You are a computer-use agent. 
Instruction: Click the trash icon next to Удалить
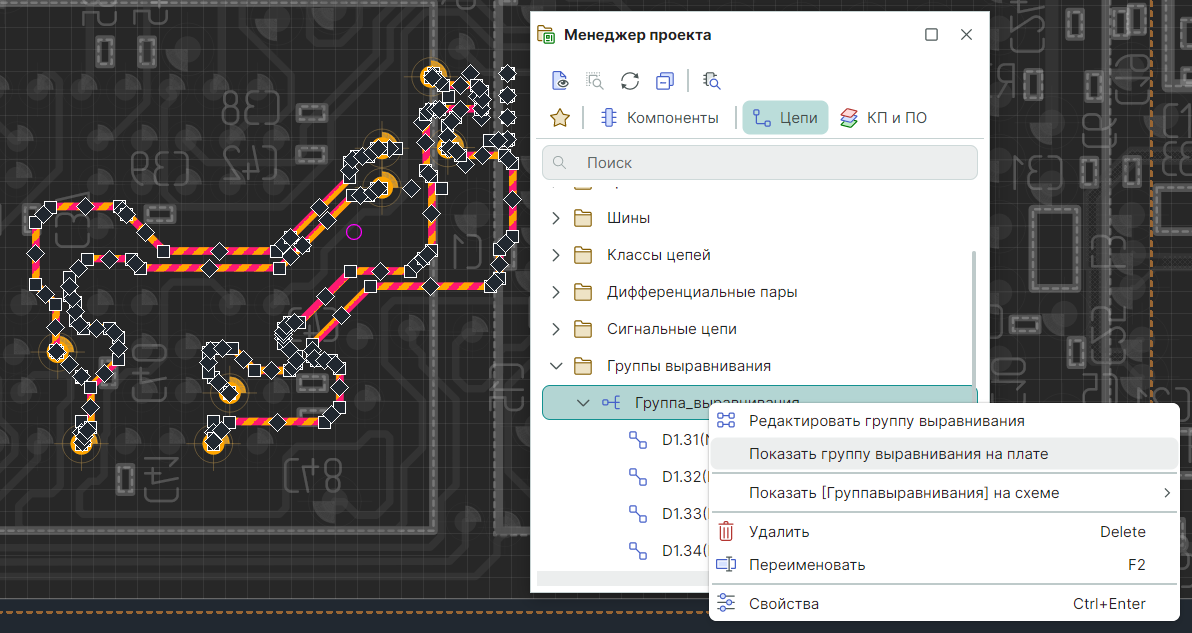(x=727, y=532)
